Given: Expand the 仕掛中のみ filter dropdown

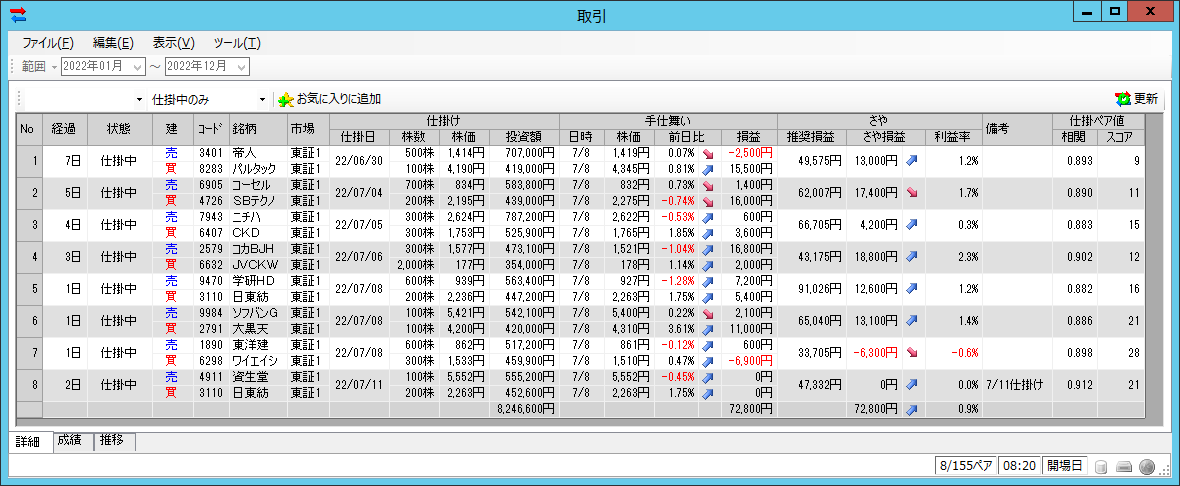Looking at the screenshot, I should (262, 100).
